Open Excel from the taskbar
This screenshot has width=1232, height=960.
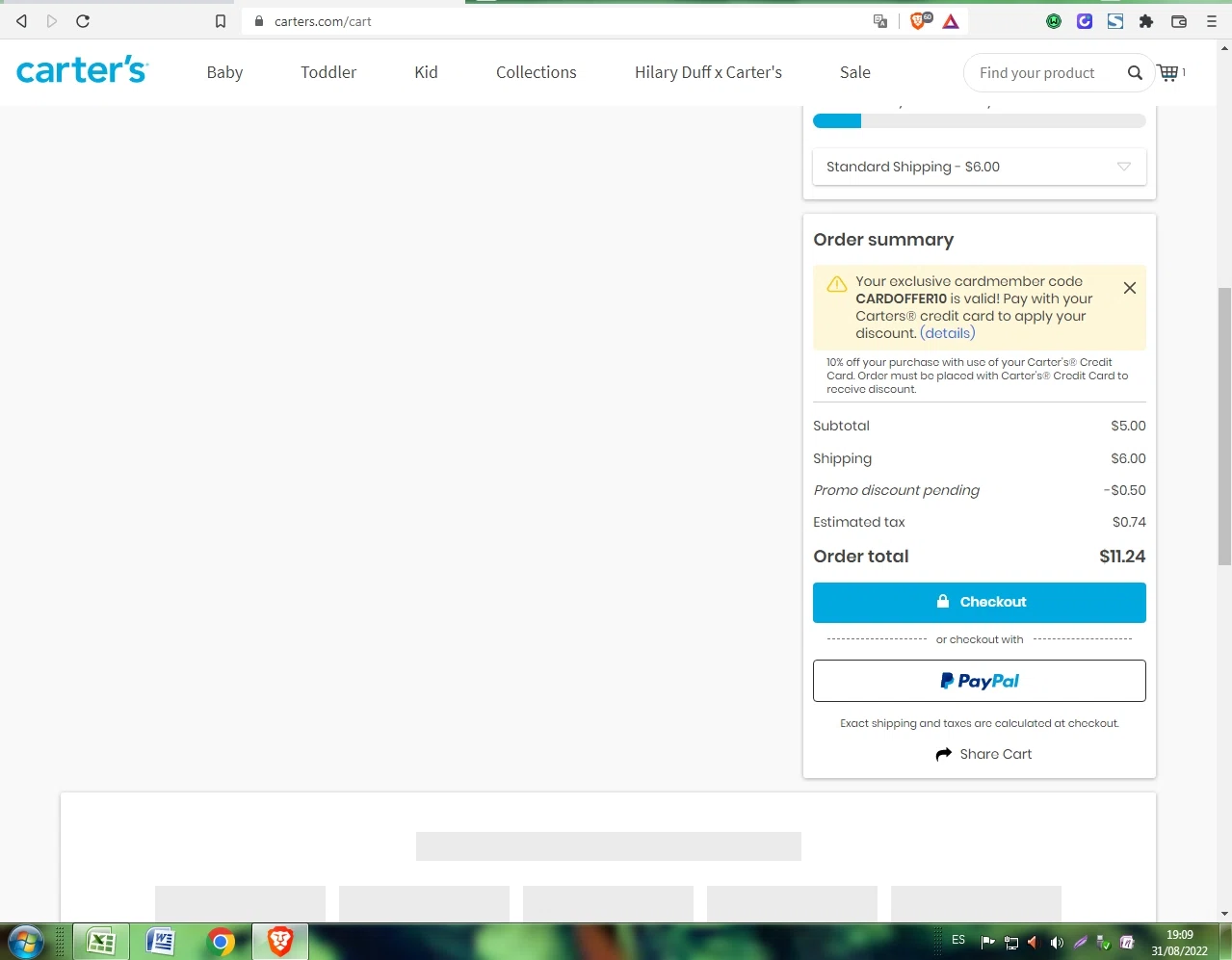pos(101,942)
